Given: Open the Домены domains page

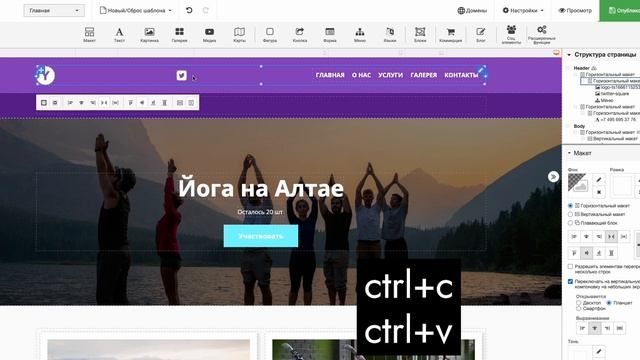Looking at the screenshot, I should pos(472,11).
